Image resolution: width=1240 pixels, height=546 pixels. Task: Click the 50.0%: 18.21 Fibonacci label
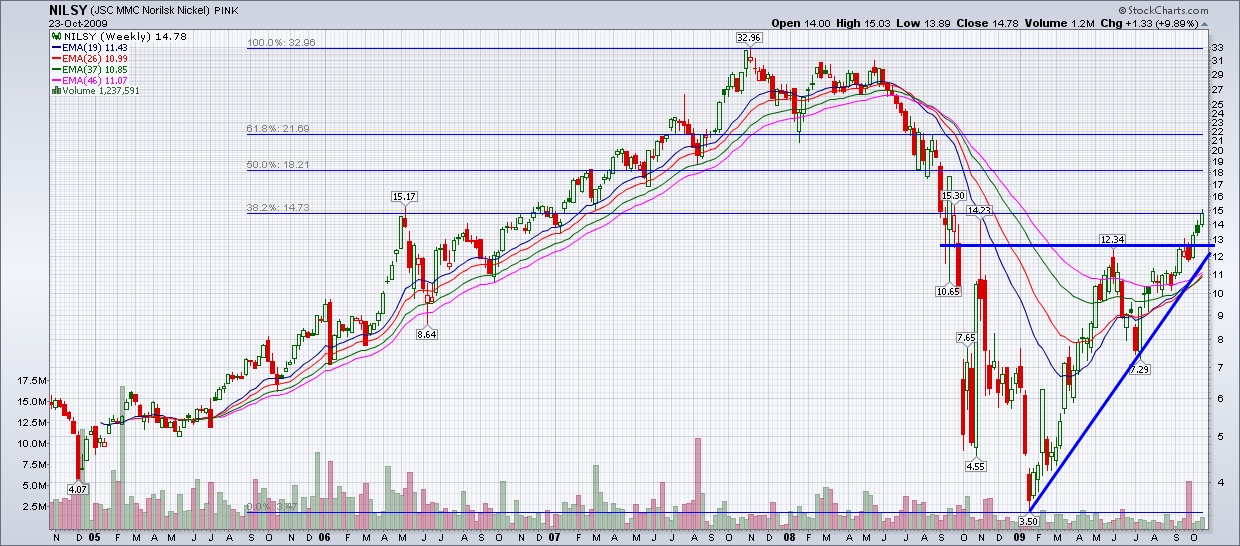(x=278, y=165)
